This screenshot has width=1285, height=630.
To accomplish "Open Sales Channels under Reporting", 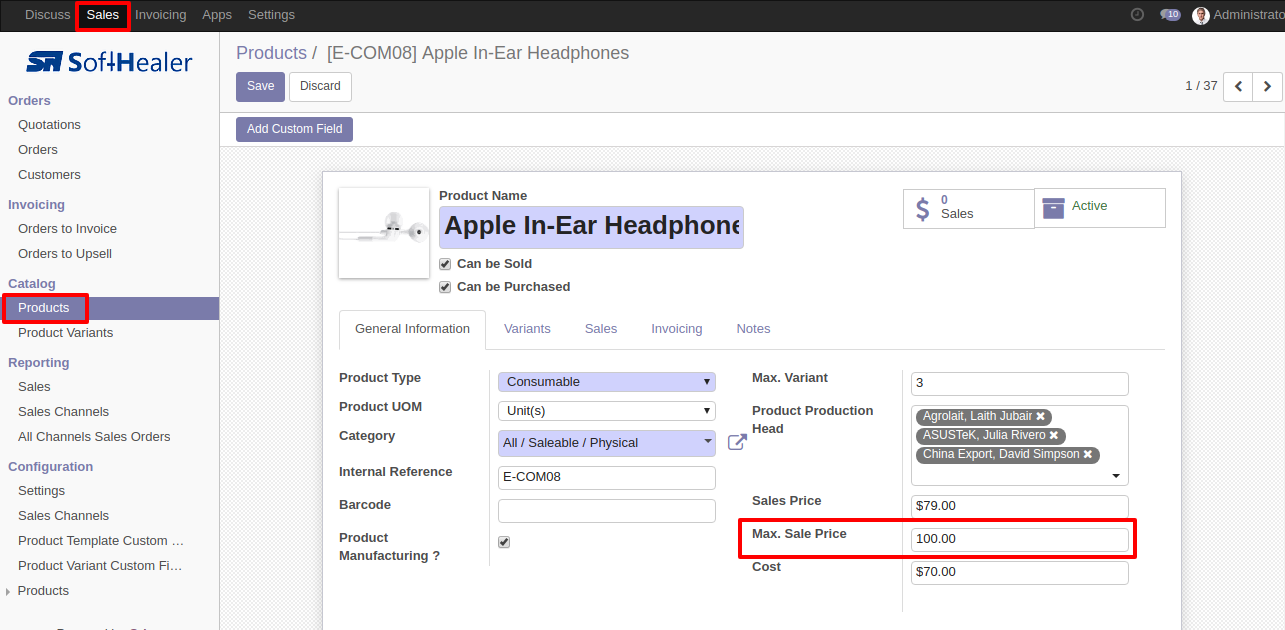I will coord(63,412).
